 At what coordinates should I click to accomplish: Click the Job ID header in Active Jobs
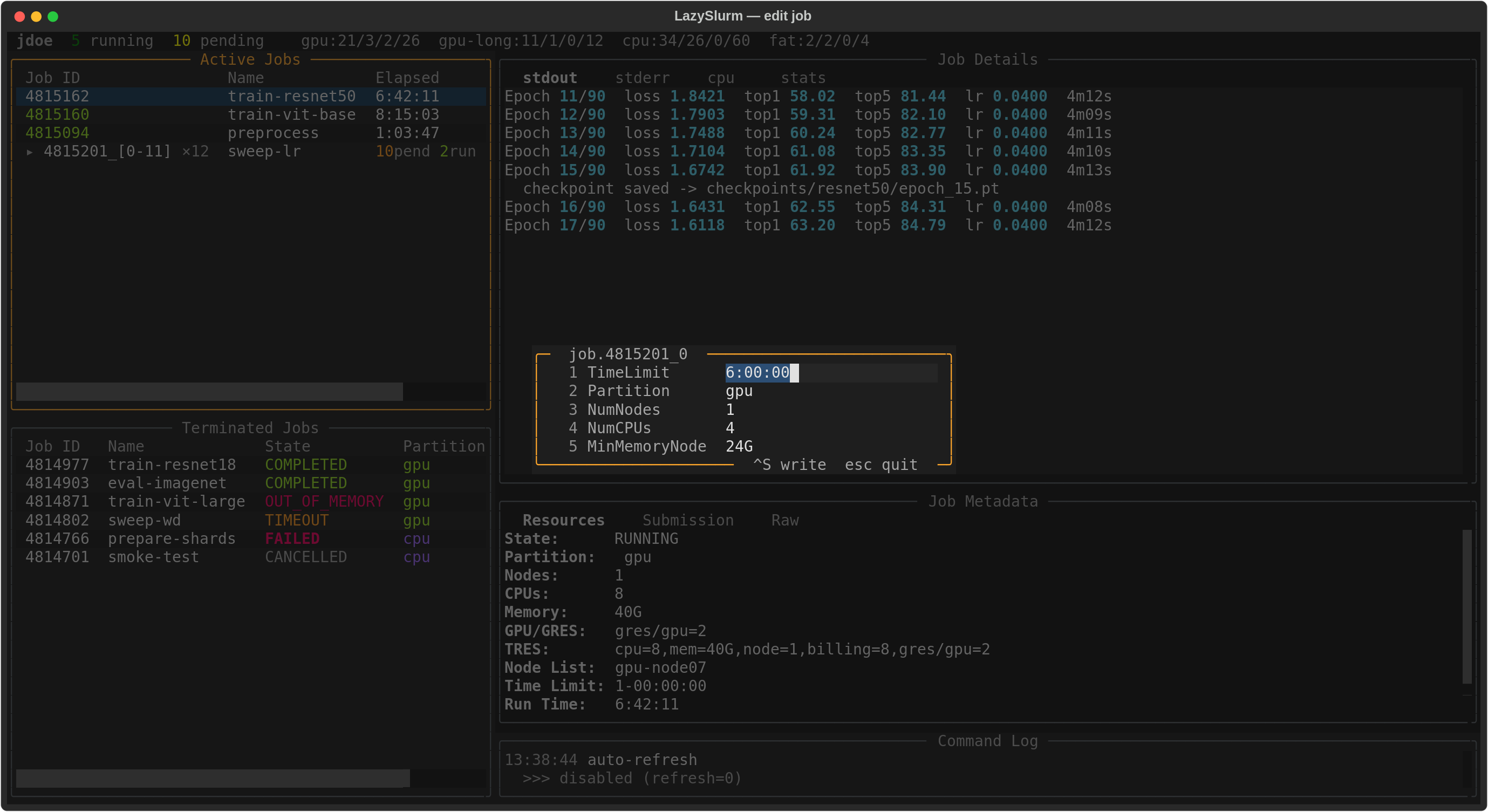coord(52,78)
